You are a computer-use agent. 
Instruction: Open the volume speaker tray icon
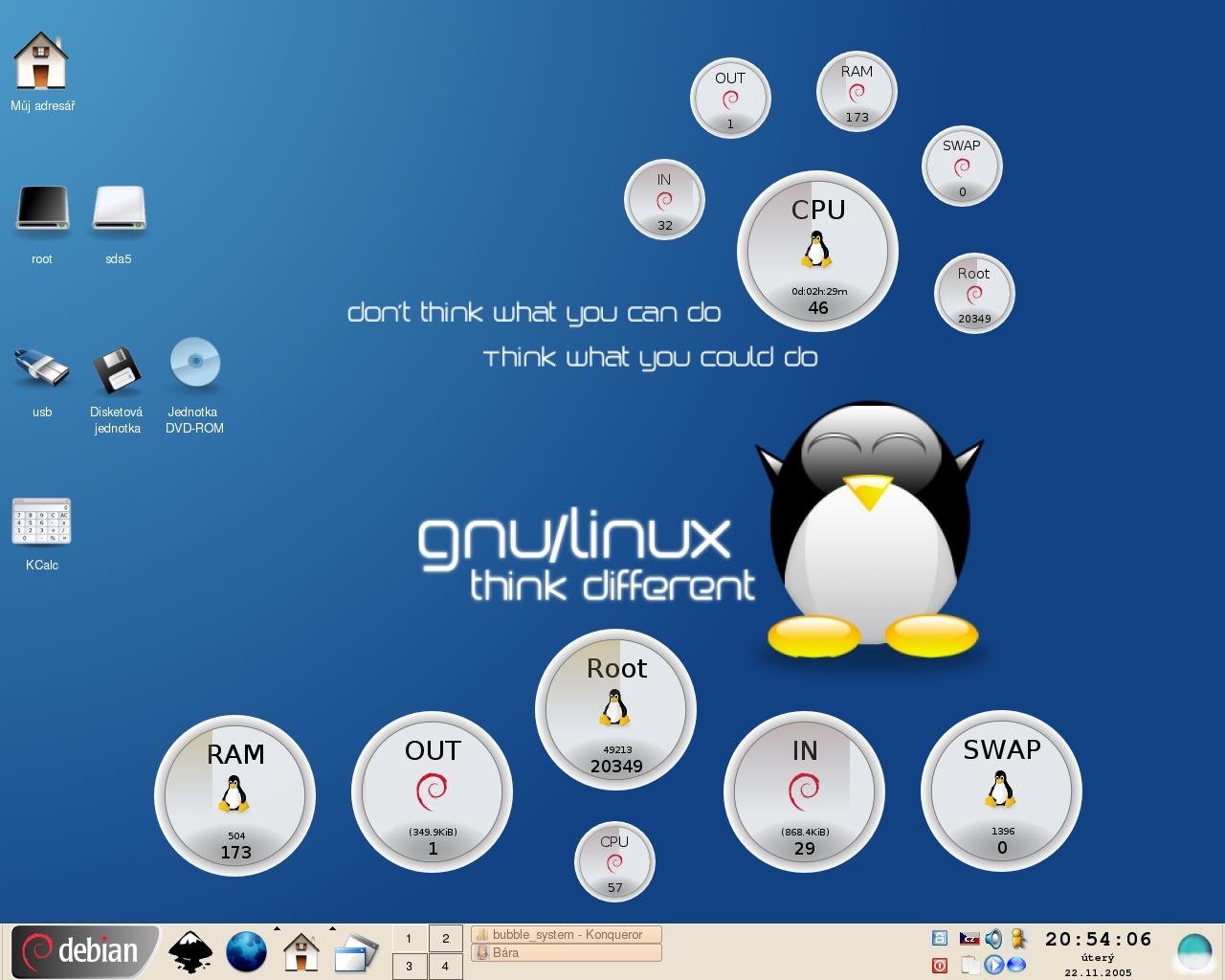point(993,939)
